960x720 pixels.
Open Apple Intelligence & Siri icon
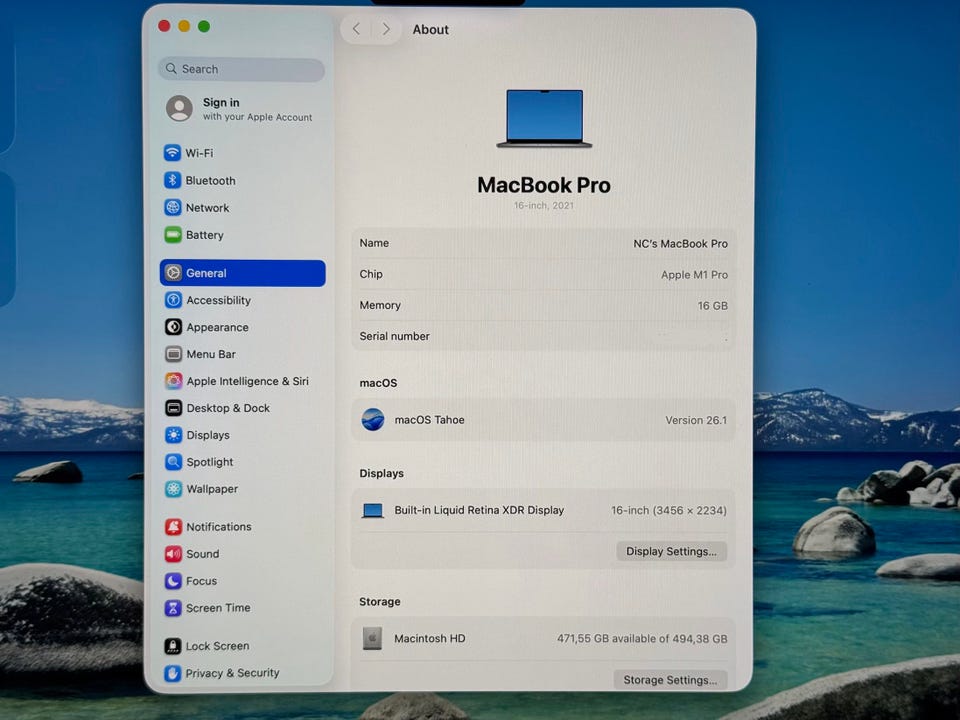(173, 381)
